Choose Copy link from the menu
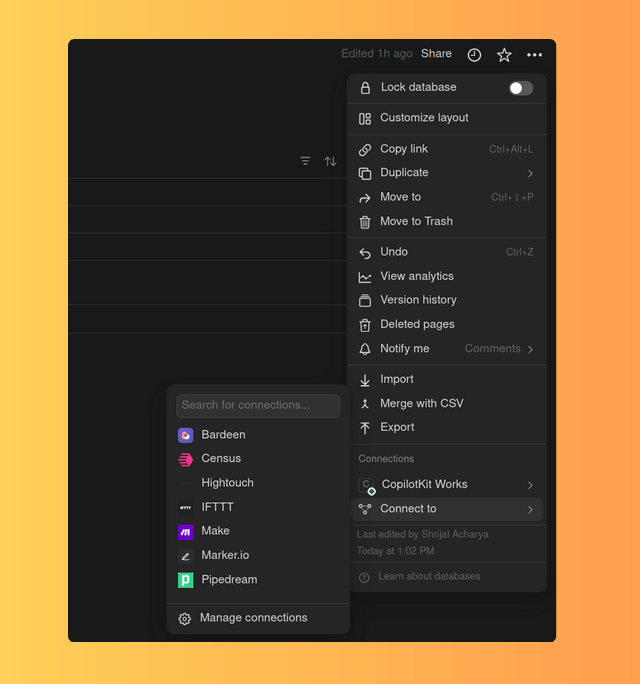The height and width of the screenshot is (684, 640). (x=447, y=149)
